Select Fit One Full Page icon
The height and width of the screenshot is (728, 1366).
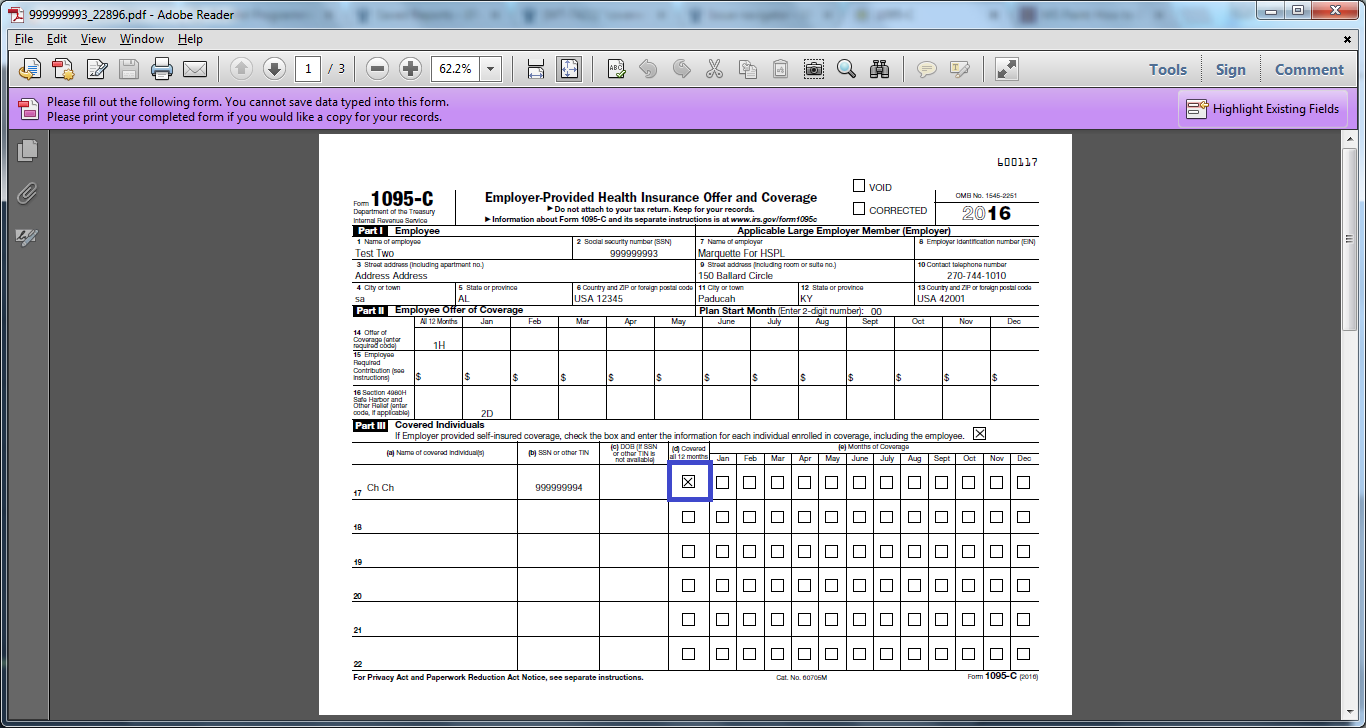tap(568, 69)
